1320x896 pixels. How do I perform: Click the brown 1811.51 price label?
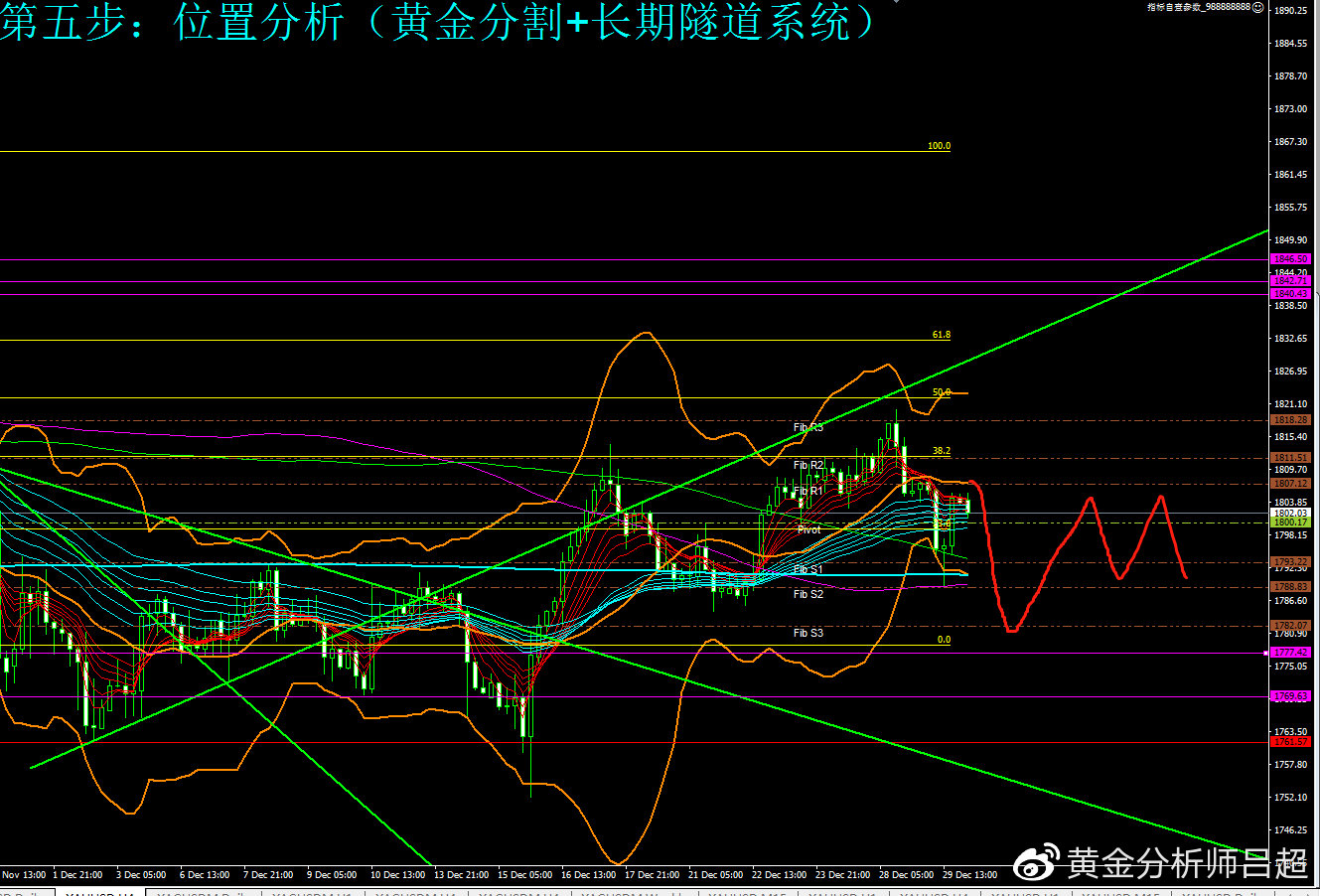(1291, 458)
